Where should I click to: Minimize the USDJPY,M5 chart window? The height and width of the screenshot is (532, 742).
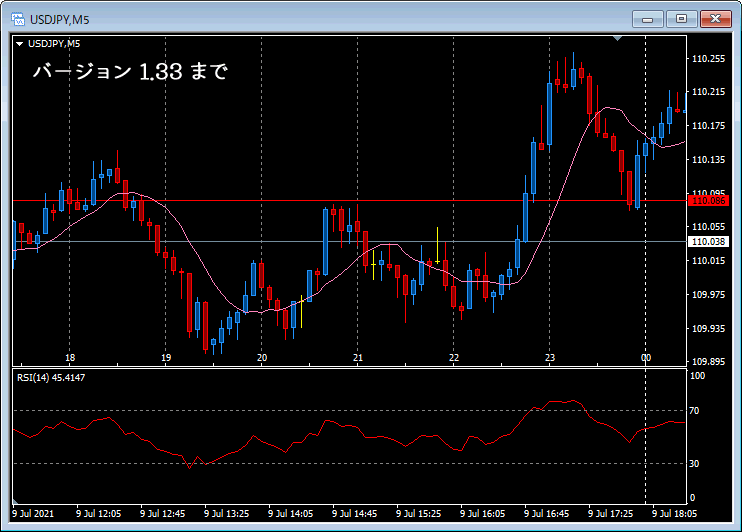(x=647, y=19)
